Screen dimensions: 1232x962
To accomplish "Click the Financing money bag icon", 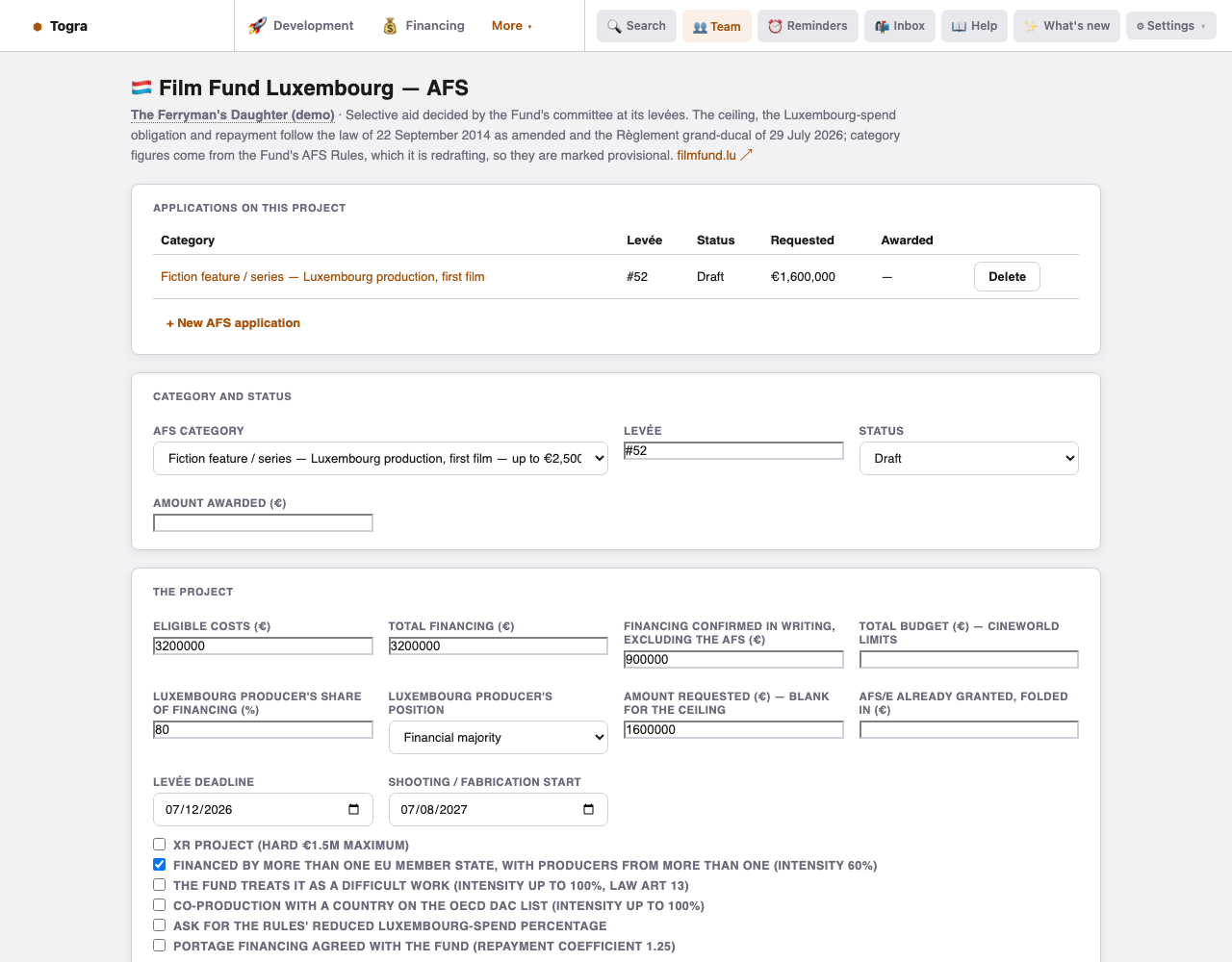I will coord(390,26).
